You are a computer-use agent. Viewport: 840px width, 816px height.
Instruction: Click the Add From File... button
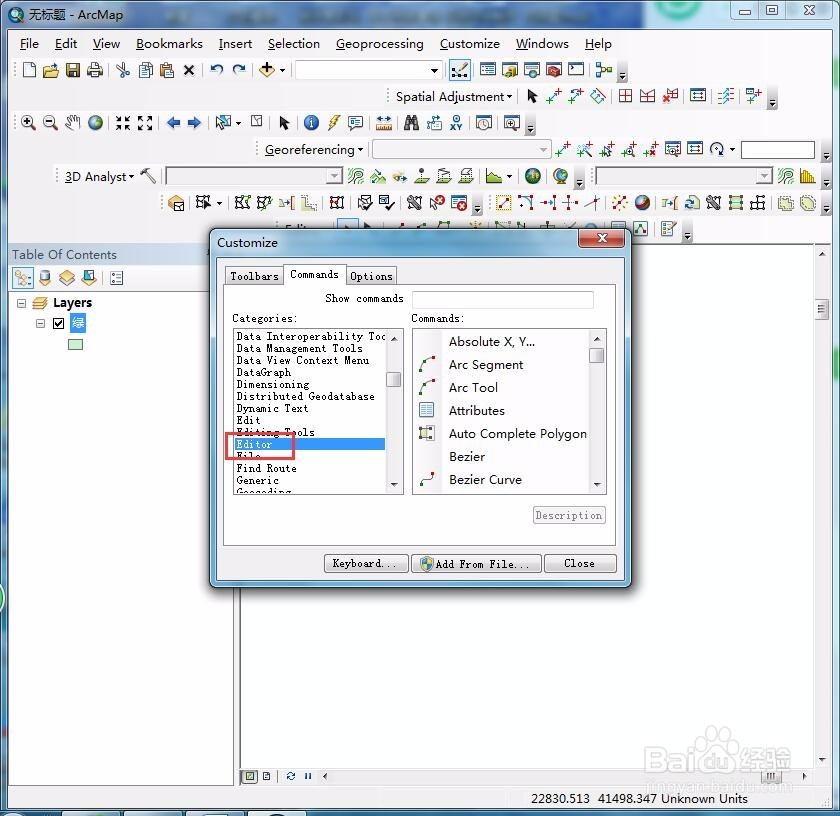tap(476, 564)
